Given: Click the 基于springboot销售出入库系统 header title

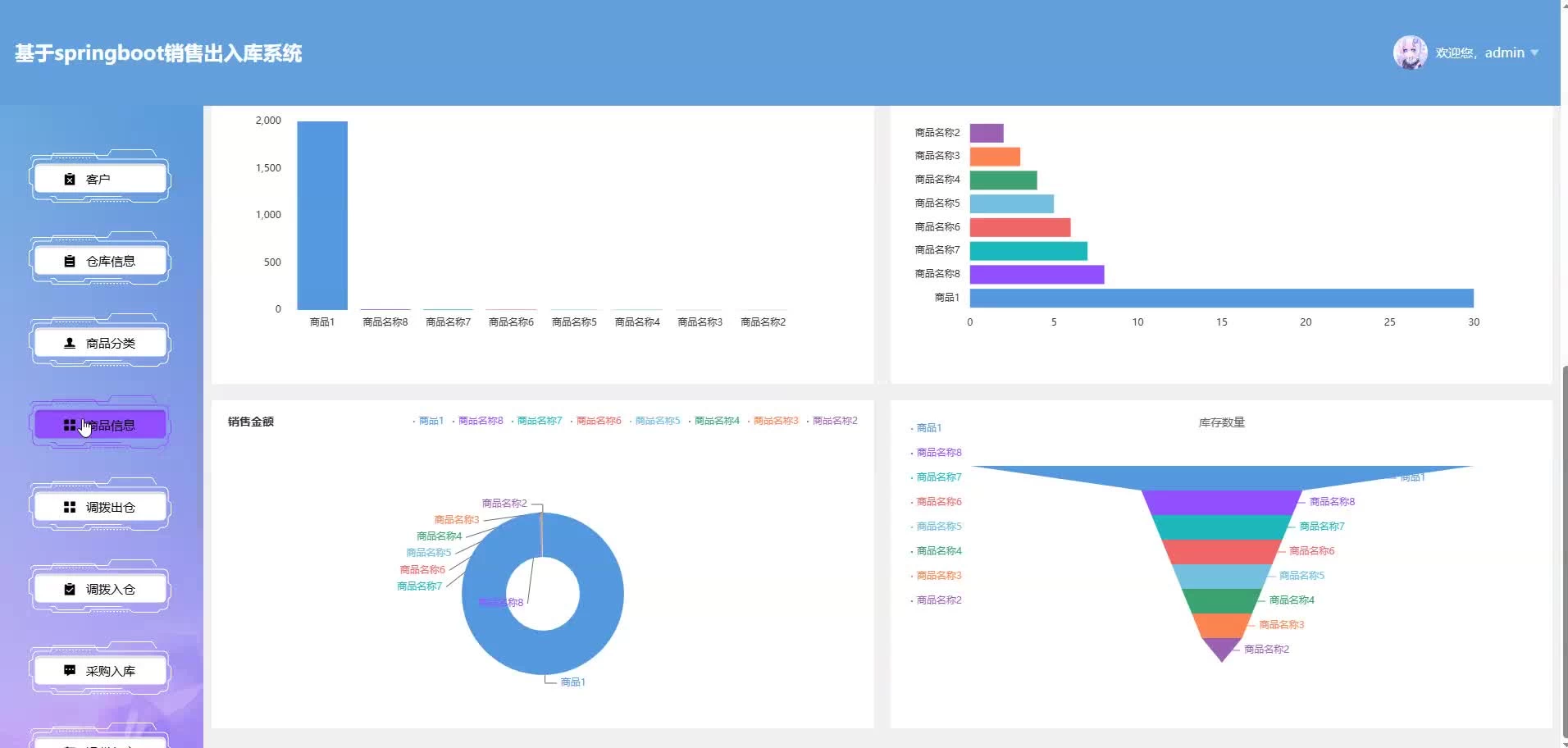Looking at the screenshot, I should coord(158,53).
